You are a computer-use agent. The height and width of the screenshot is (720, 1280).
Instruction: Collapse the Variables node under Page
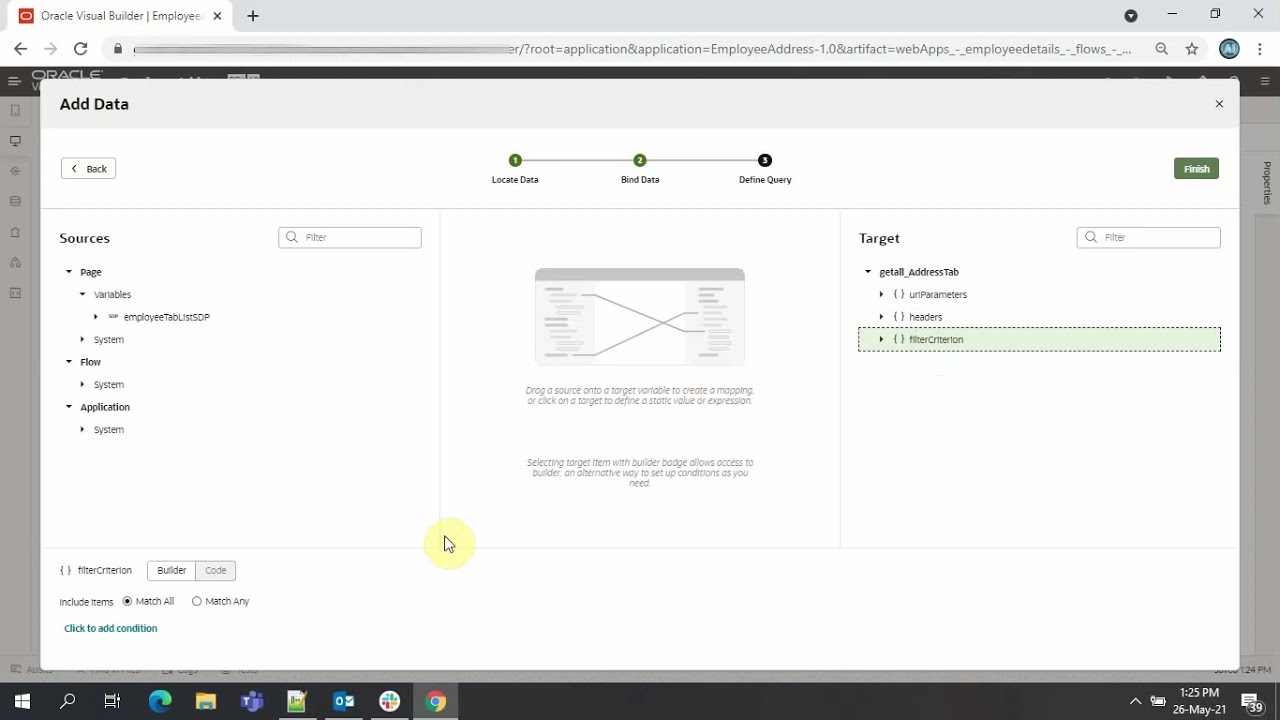coord(83,294)
